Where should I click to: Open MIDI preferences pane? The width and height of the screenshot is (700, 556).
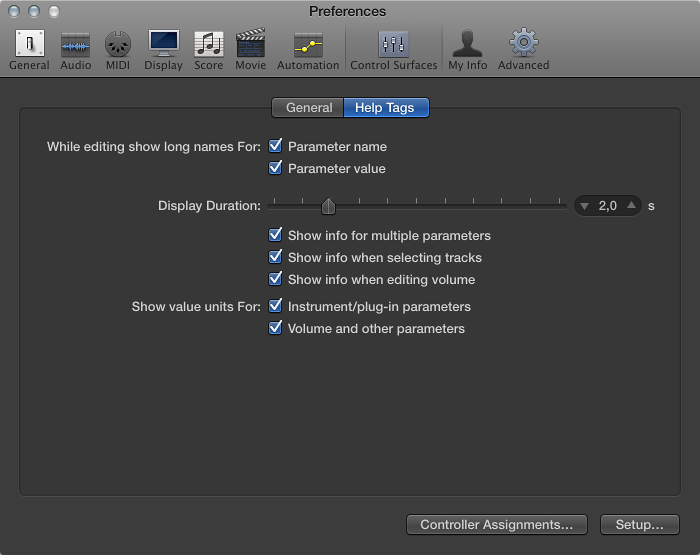(x=118, y=50)
